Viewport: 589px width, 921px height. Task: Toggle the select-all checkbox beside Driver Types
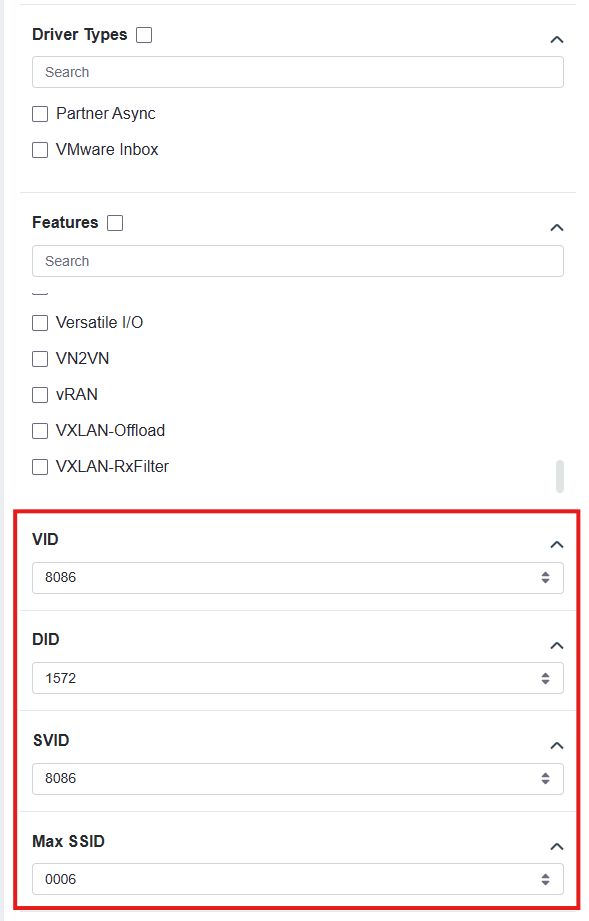(144, 33)
